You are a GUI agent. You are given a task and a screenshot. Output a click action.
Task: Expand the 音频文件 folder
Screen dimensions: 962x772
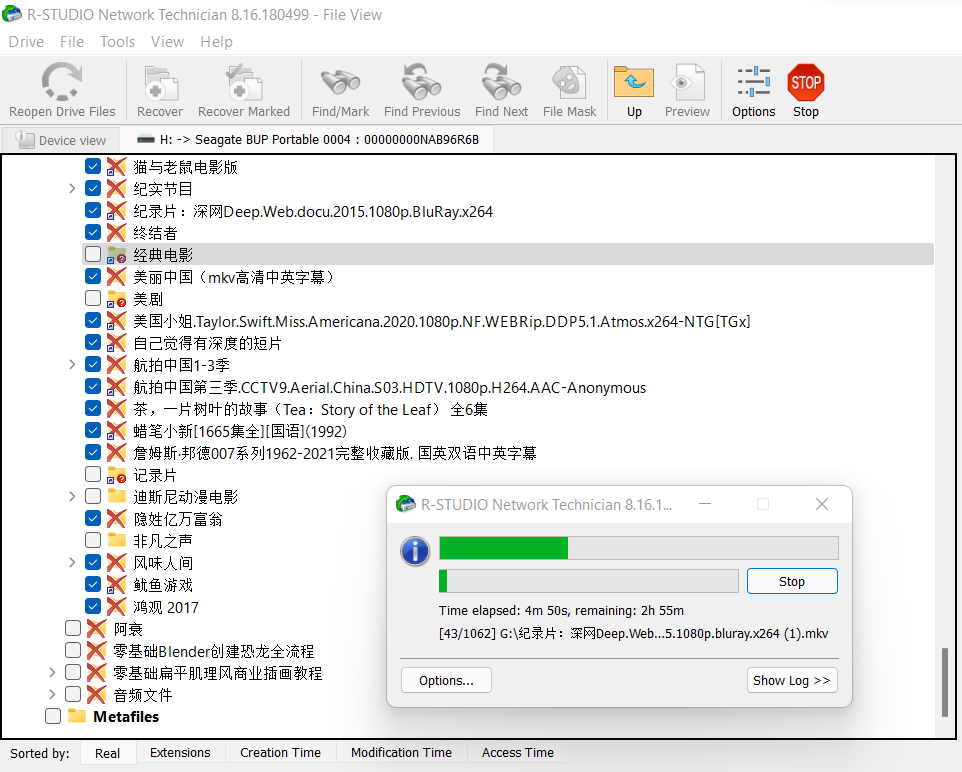tap(52, 694)
